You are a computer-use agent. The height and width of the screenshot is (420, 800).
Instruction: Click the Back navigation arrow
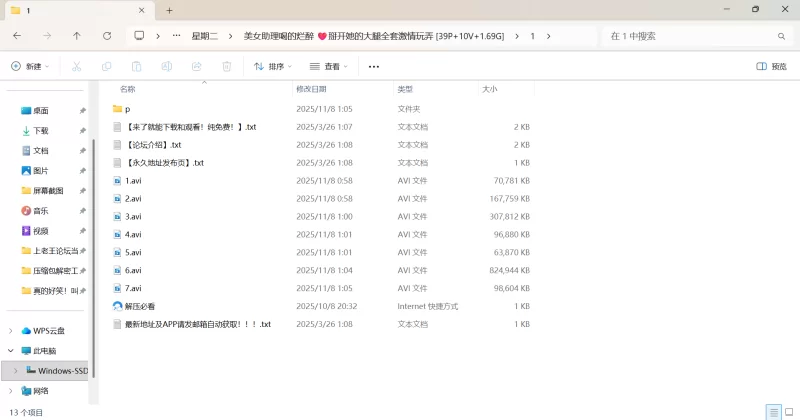coord(17,36)
